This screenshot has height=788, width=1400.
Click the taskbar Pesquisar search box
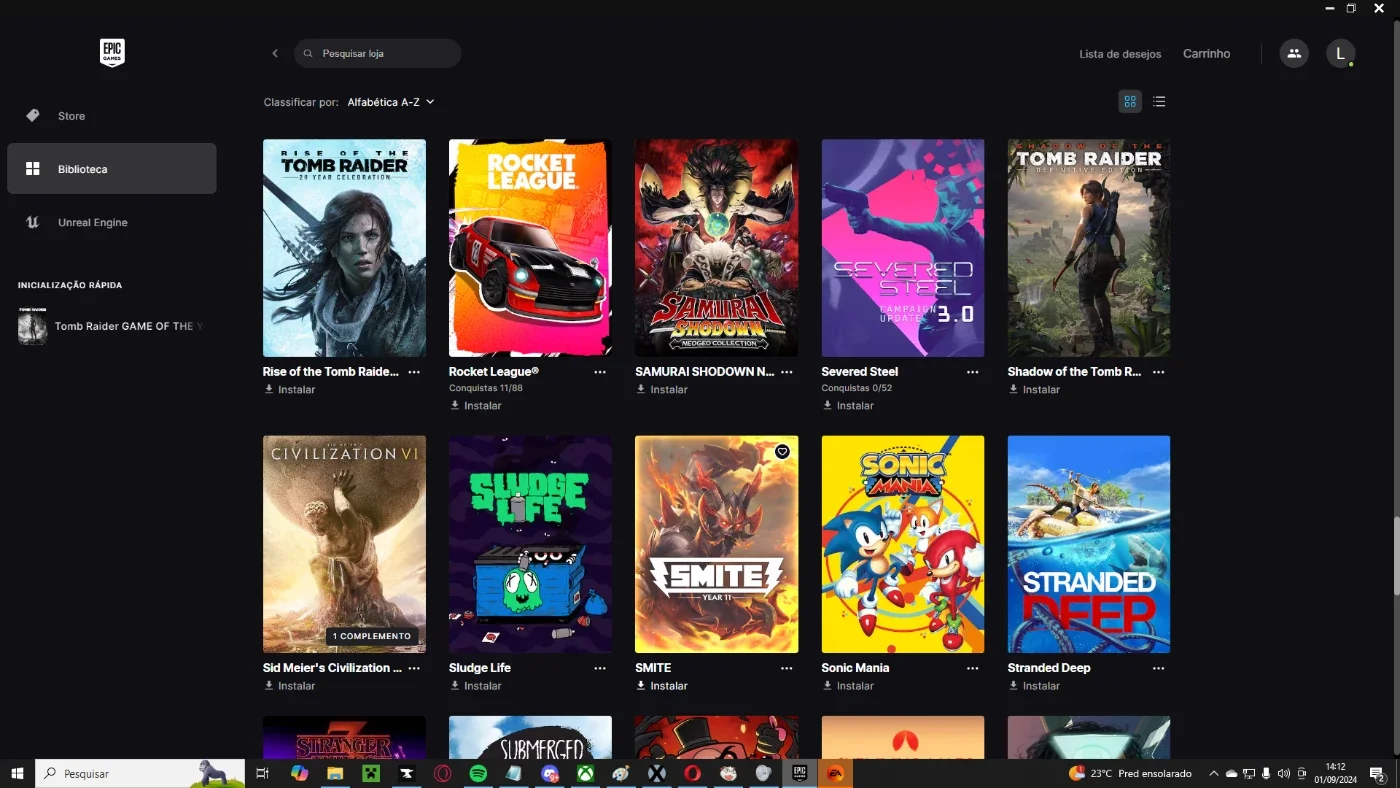point(140,773)
